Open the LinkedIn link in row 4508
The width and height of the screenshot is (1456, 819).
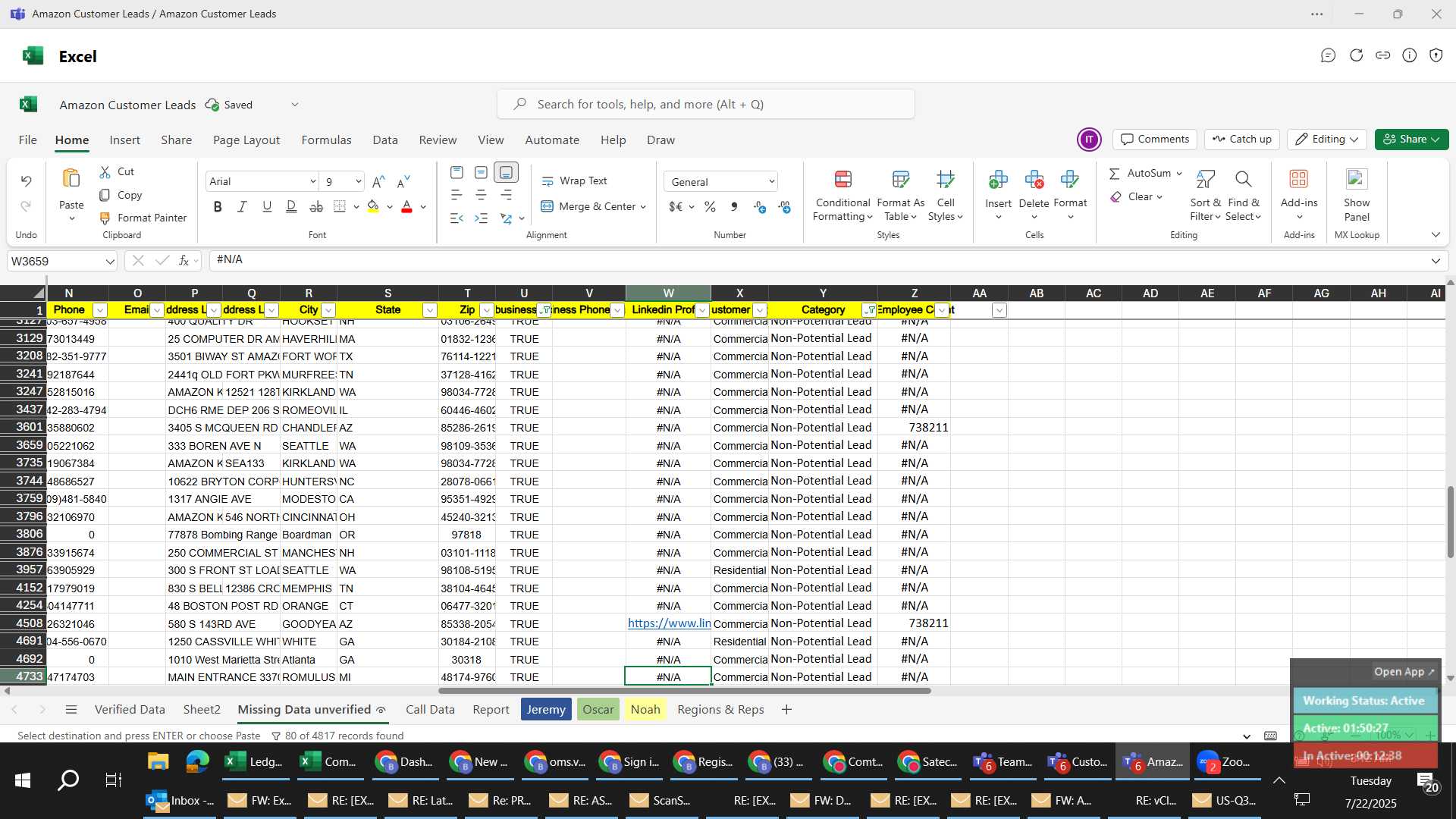pyautogui.click(x=669, y=623)
